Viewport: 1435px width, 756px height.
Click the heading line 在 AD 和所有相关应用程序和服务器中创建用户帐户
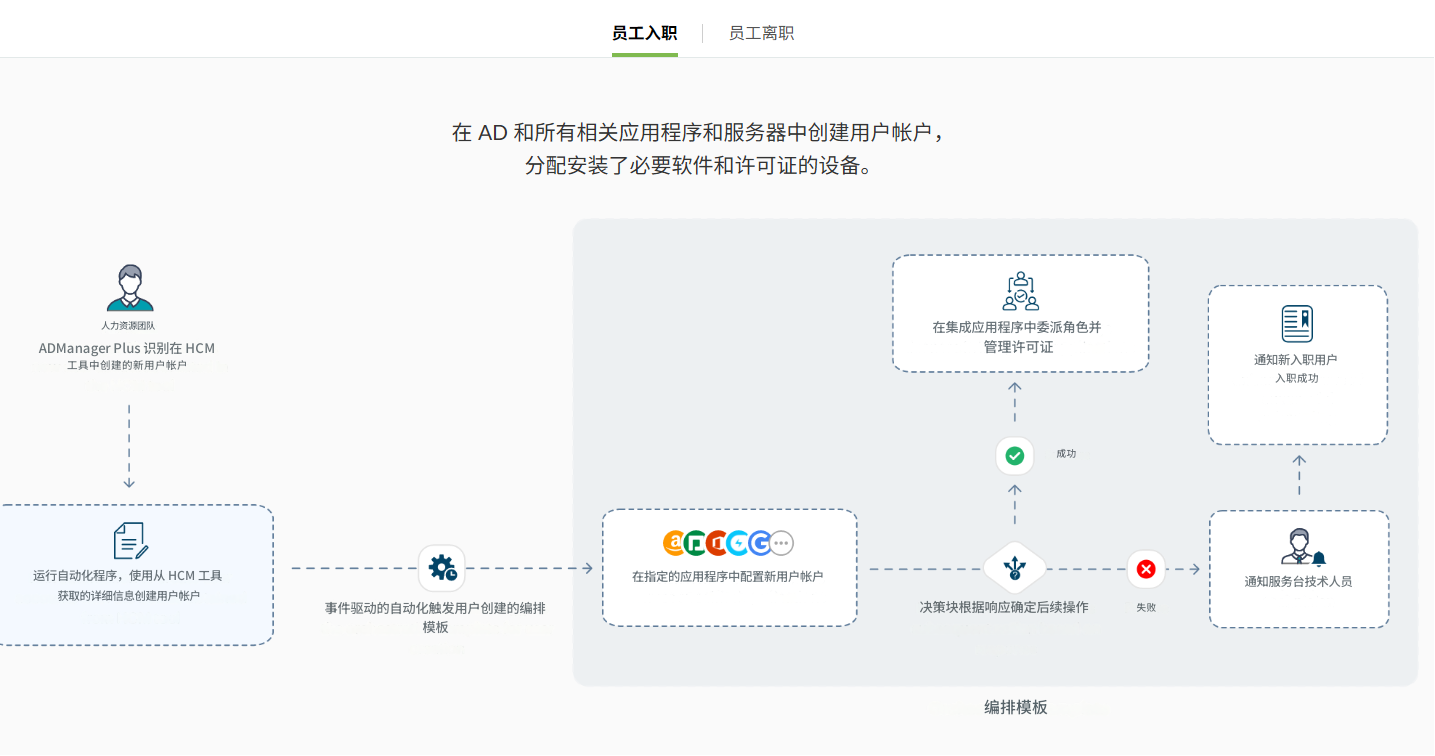(698, 133)
